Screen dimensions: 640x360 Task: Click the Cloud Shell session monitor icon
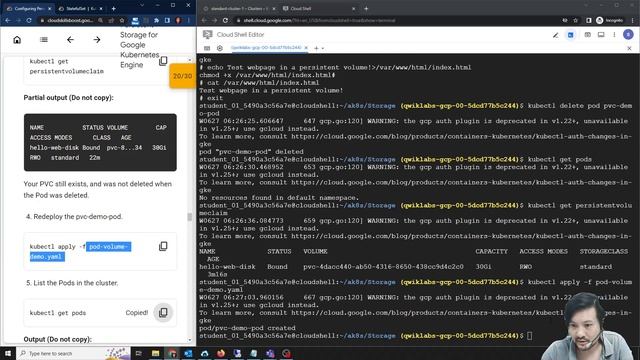coord(601,35)
